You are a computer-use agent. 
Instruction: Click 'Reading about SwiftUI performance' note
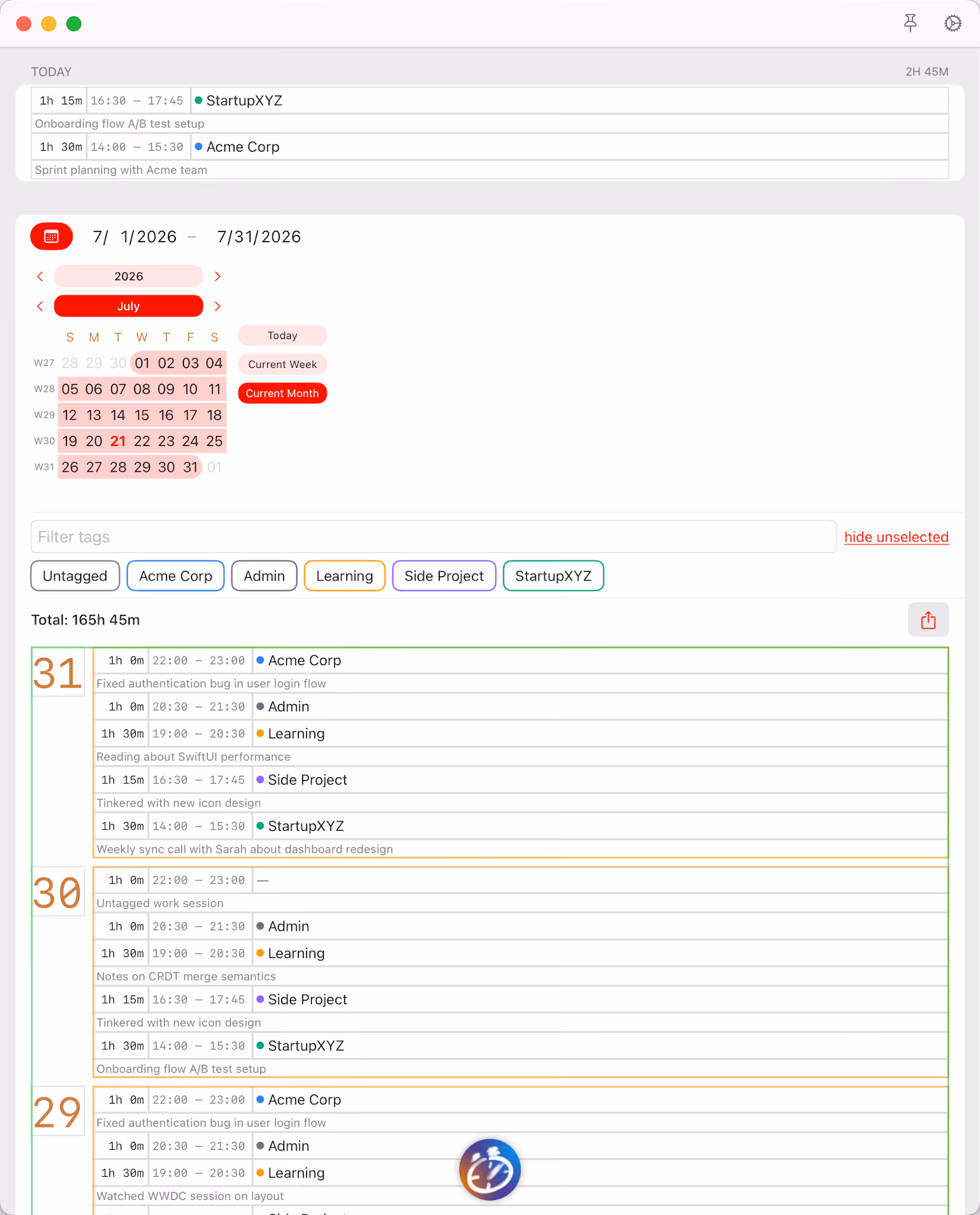(193, 757)
